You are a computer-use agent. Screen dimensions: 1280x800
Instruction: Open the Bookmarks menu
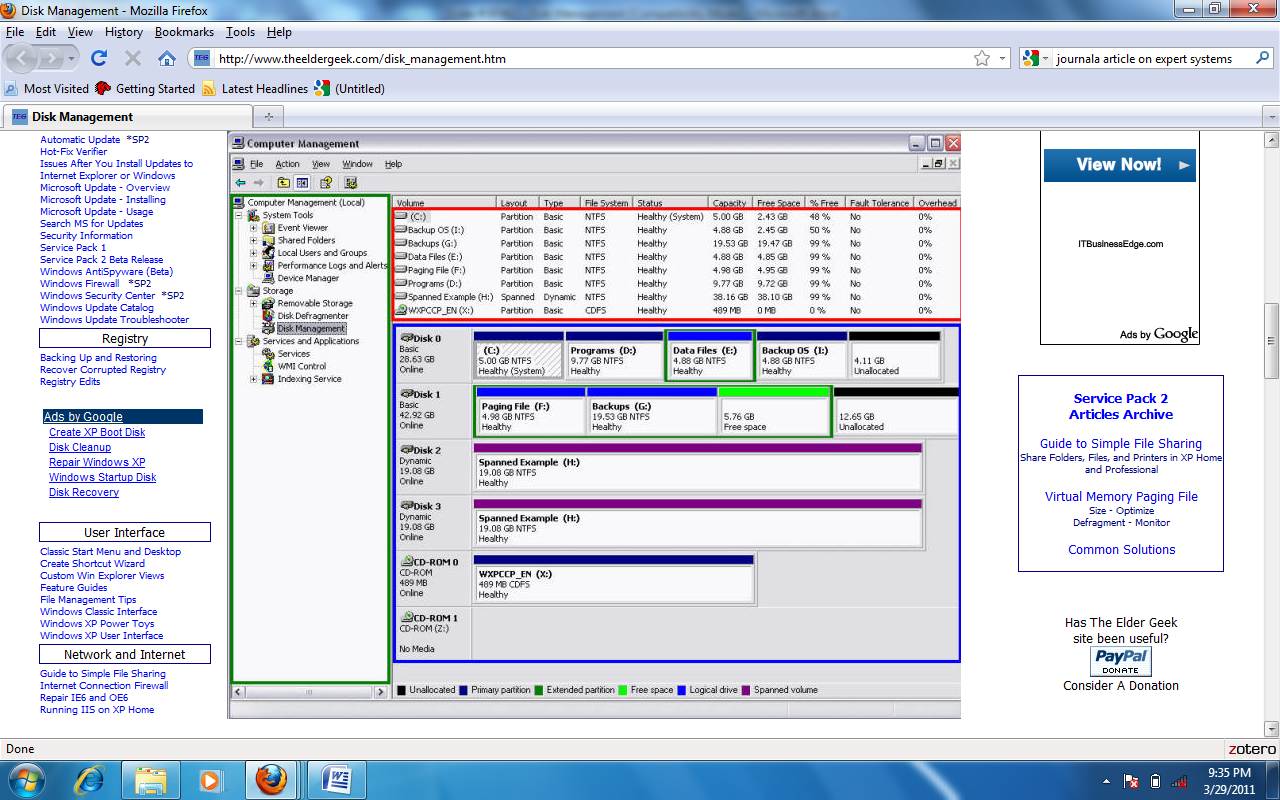point(184,32)
